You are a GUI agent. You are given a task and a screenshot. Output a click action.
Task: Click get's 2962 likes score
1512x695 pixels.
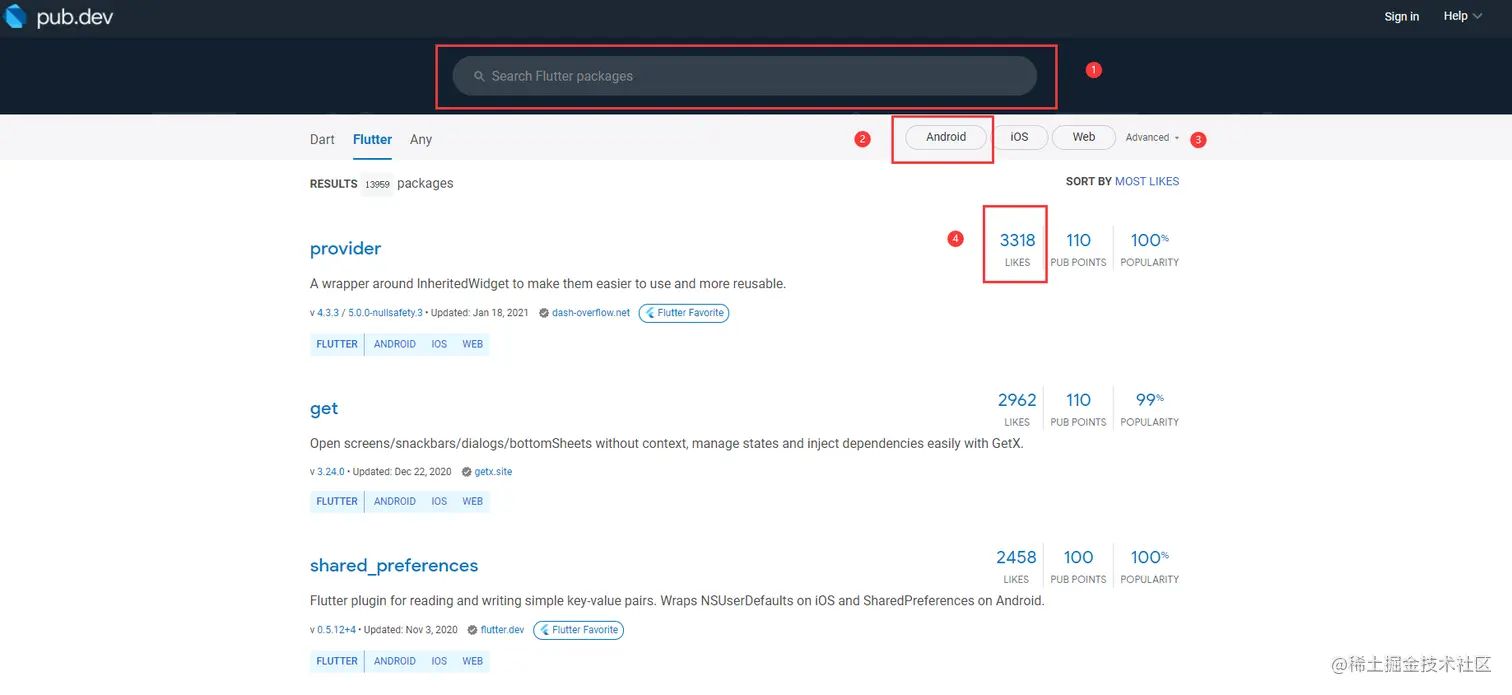click(1017, 407)
